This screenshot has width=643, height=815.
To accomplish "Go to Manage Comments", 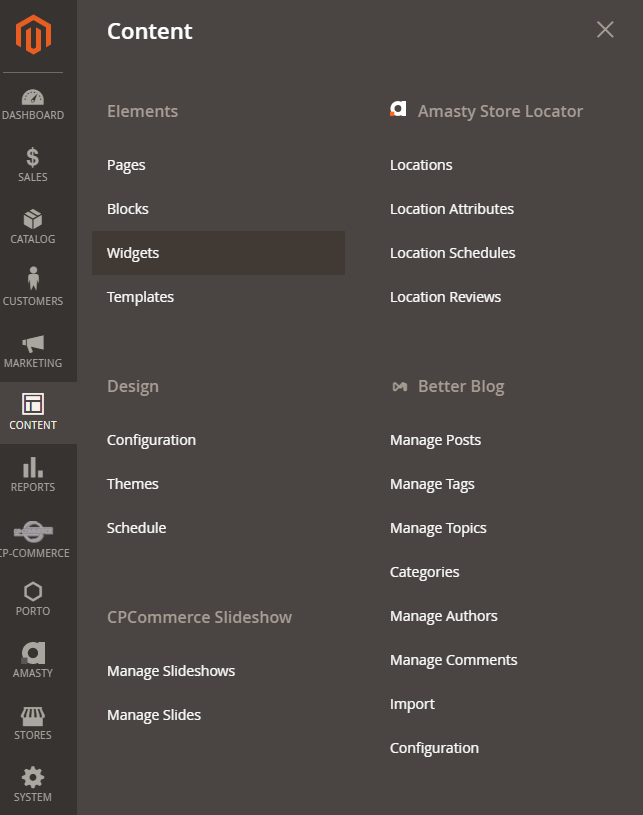I will [x=454, y=660].
